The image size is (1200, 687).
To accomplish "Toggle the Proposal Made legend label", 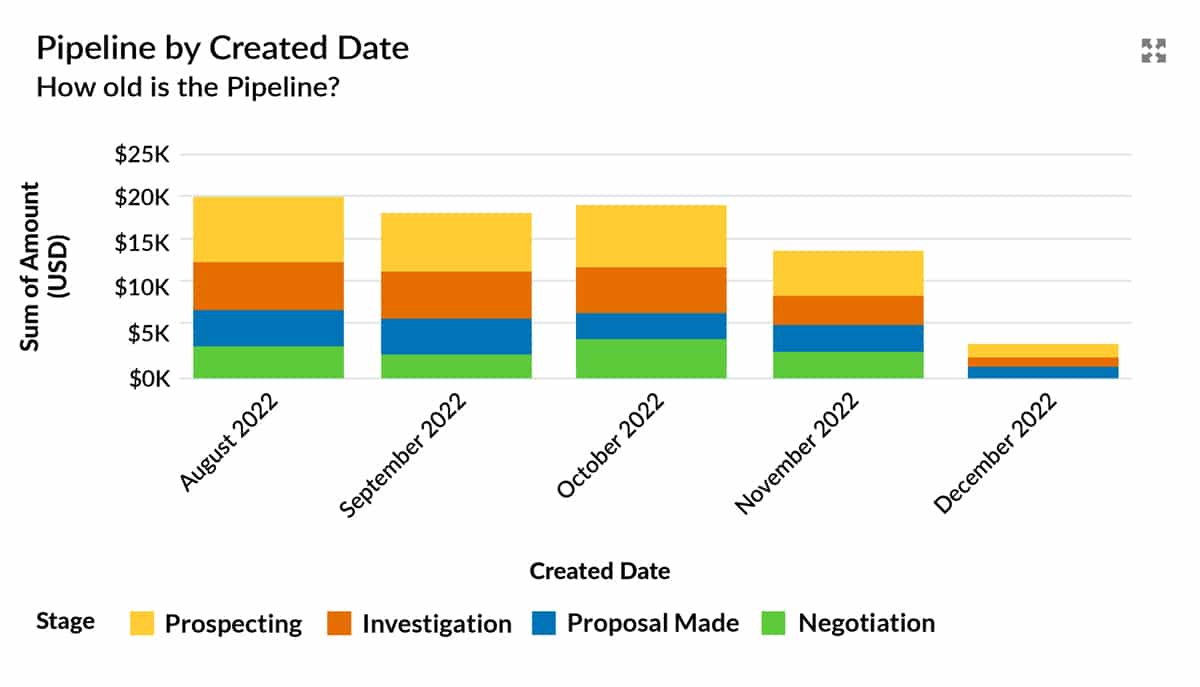I will coord(653,624).
